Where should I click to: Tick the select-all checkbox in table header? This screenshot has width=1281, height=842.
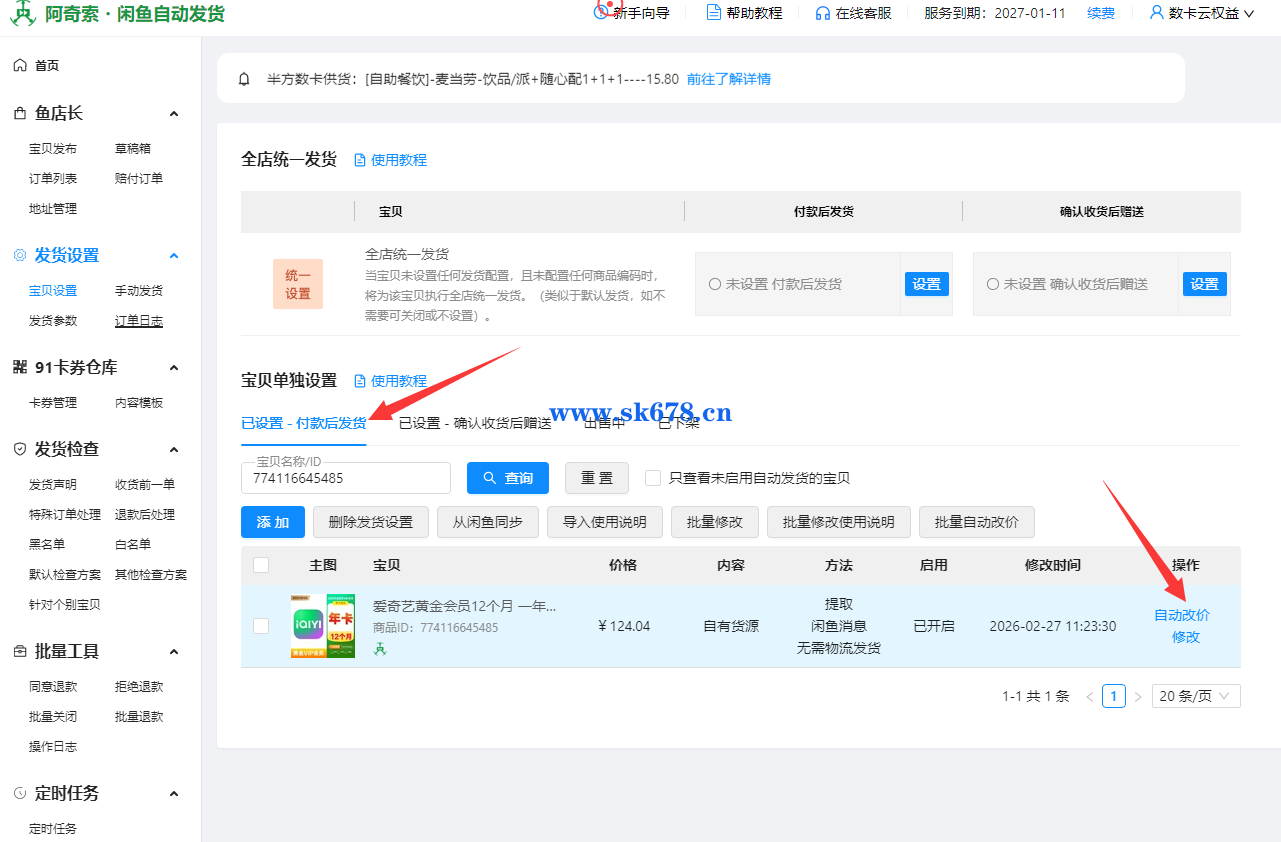(261, 565)
